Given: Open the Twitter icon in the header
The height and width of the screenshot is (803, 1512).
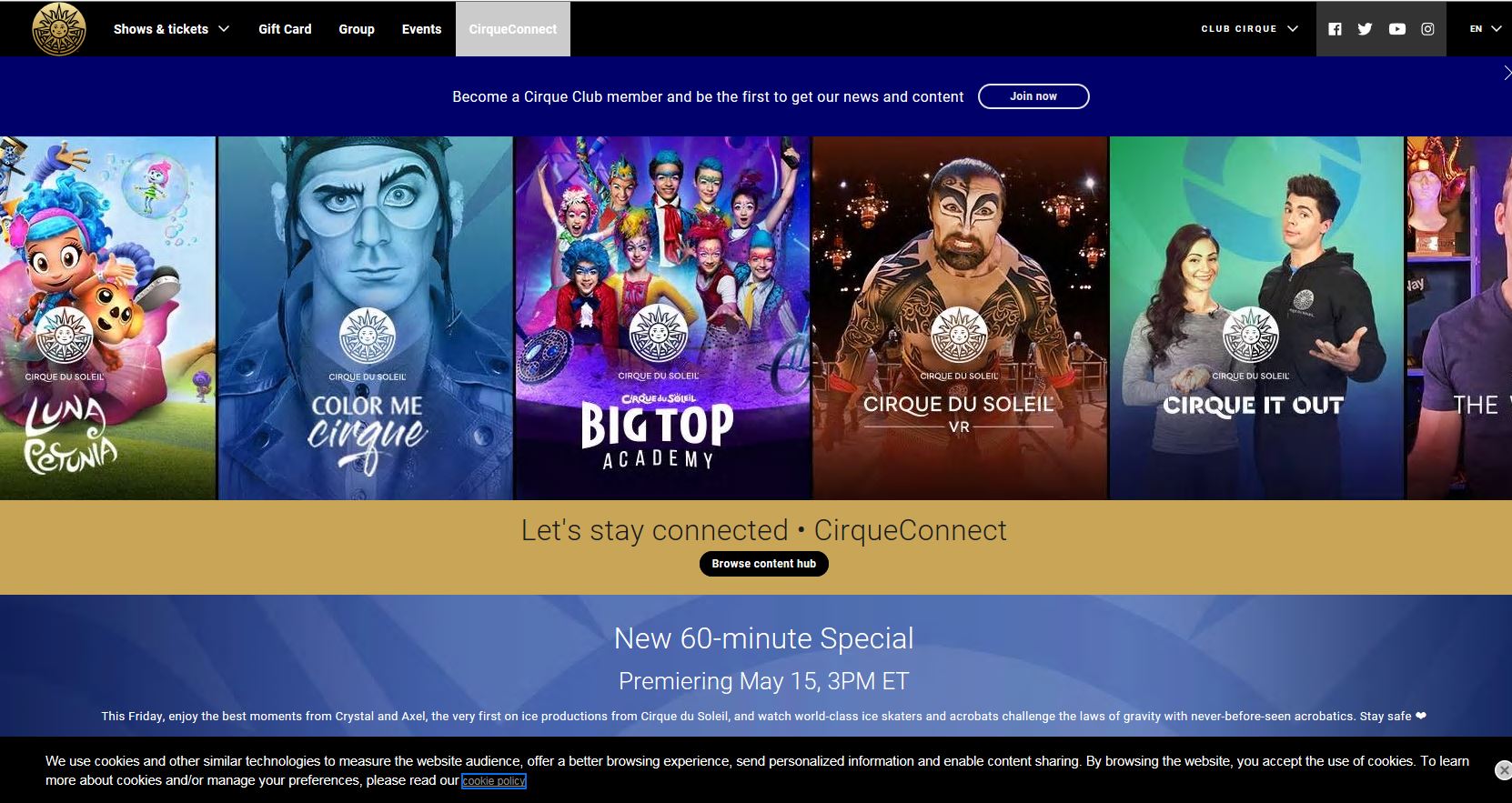Looking at the screenshot, I should click(x=1365, y=29).
